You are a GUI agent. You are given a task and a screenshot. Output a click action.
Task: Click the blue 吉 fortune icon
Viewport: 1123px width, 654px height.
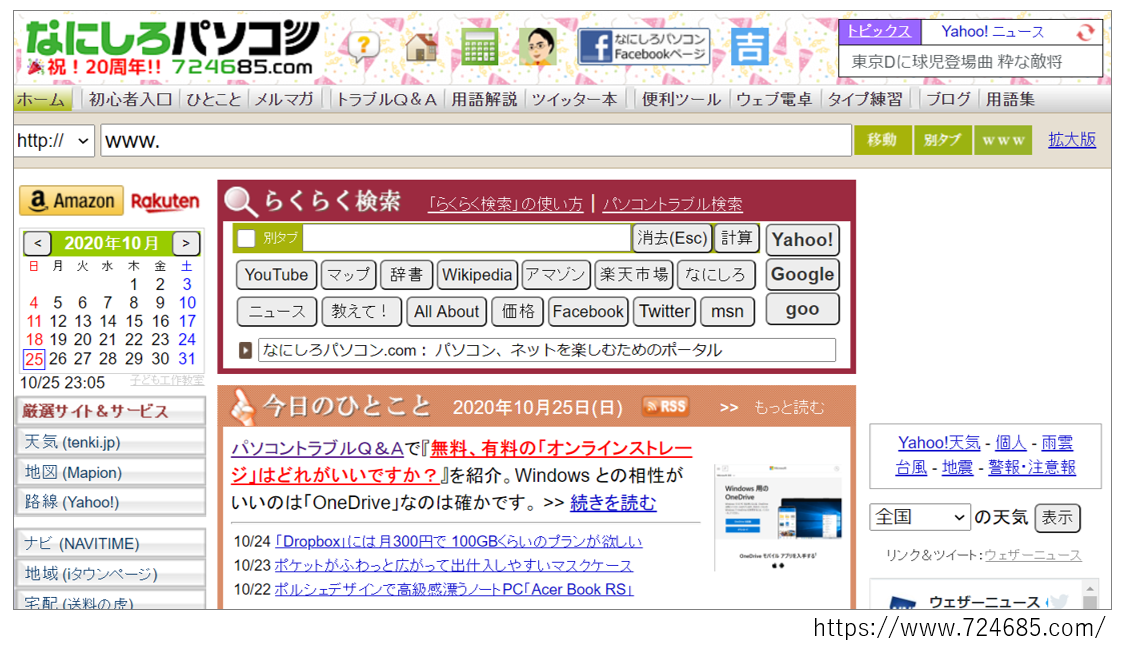point(750,46)
